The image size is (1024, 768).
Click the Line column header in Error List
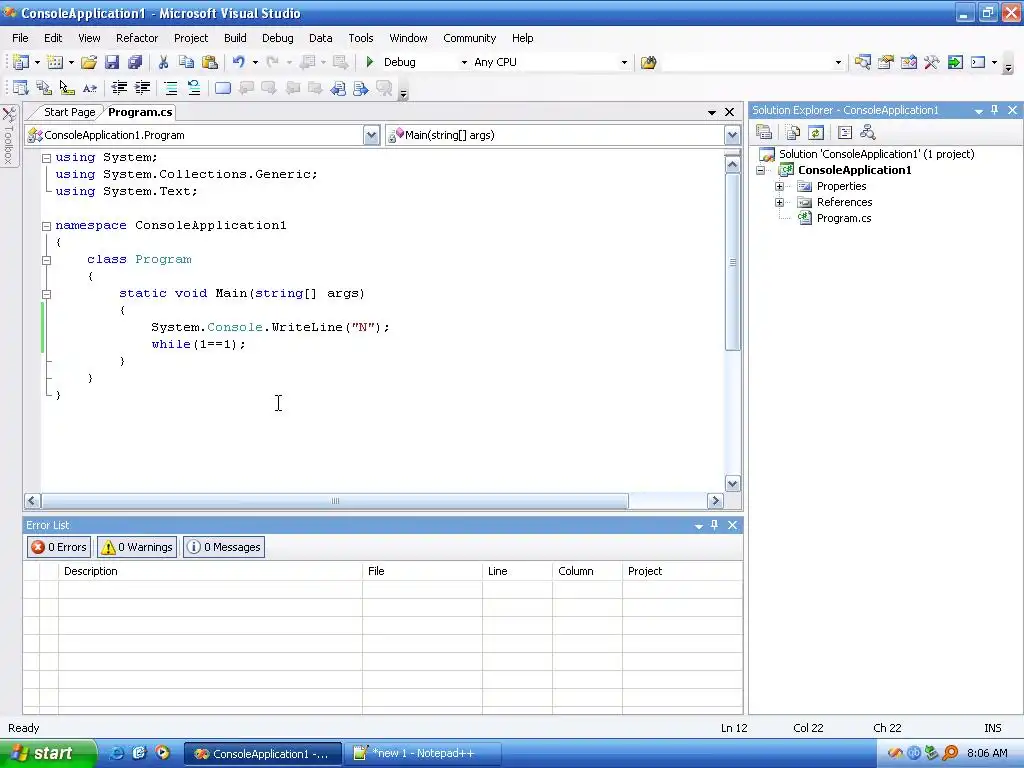pyautogui.click(x=517, y=571)
